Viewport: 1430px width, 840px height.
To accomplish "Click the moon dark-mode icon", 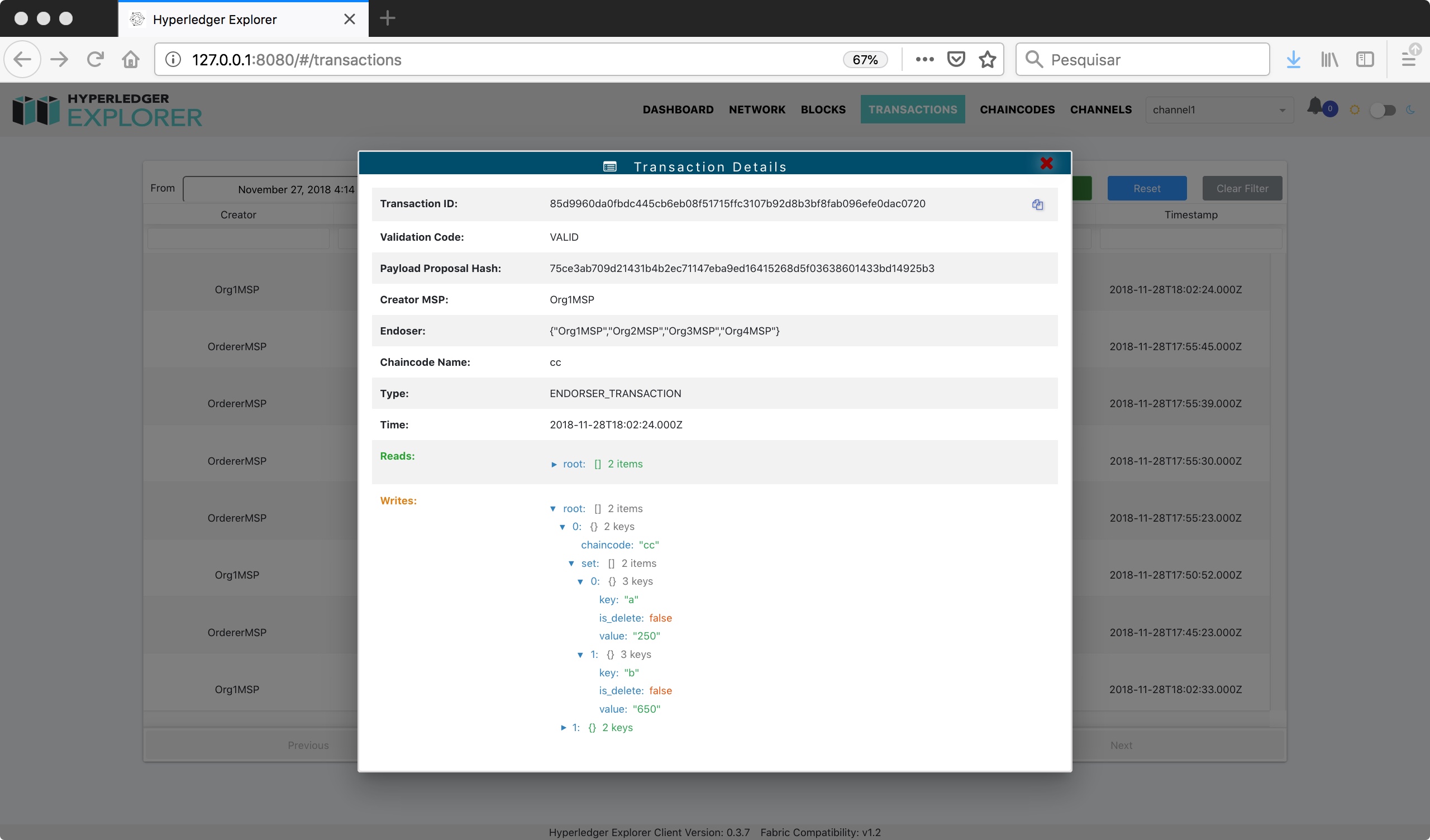I will 1410,109.
